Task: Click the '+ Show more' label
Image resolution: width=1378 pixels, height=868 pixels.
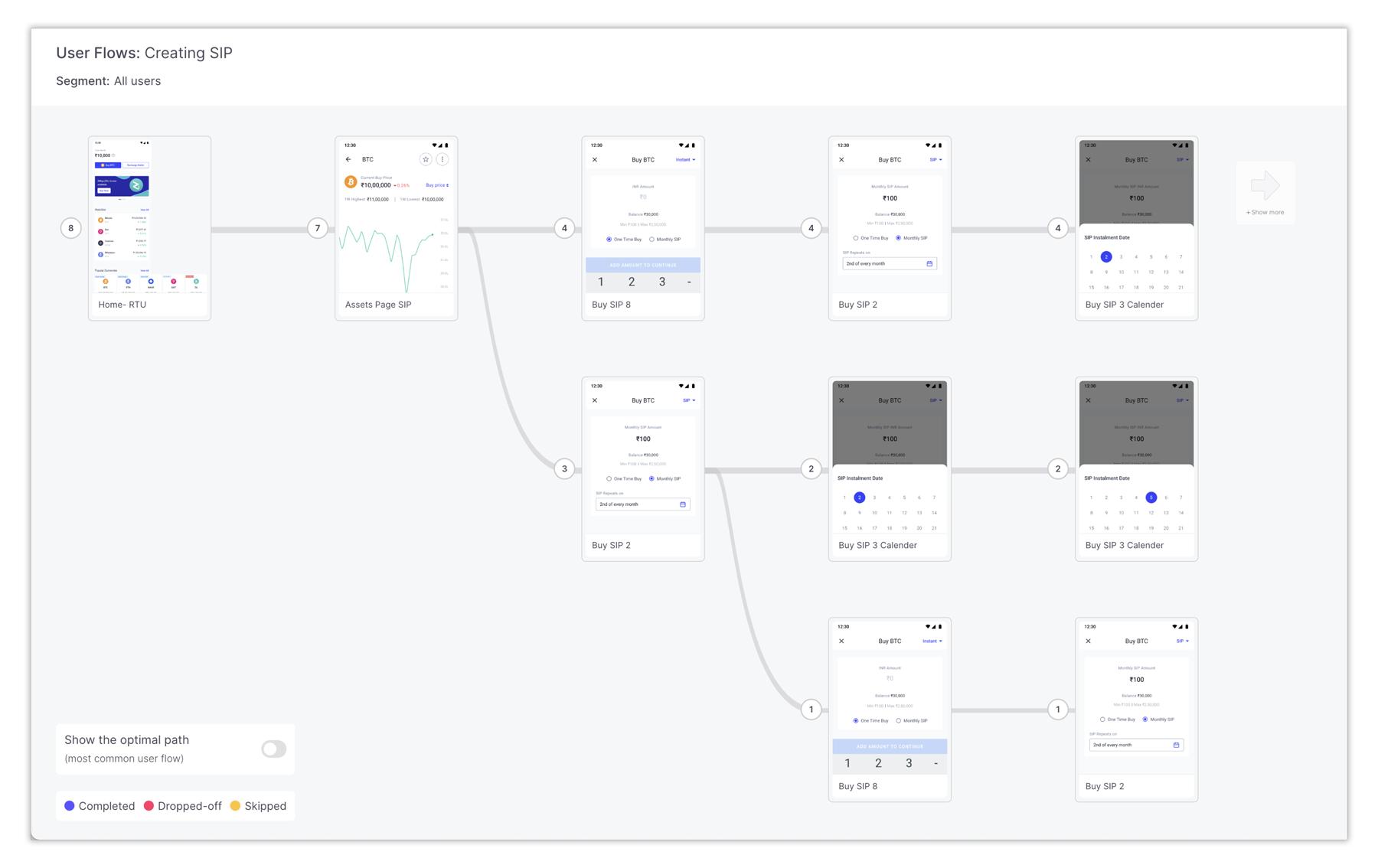Action: [1265, 213]
